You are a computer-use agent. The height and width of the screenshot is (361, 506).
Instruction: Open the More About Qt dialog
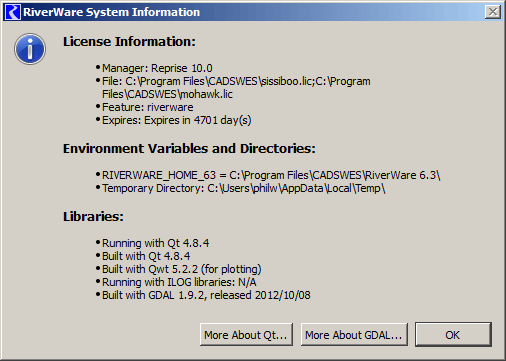(246, 334)
